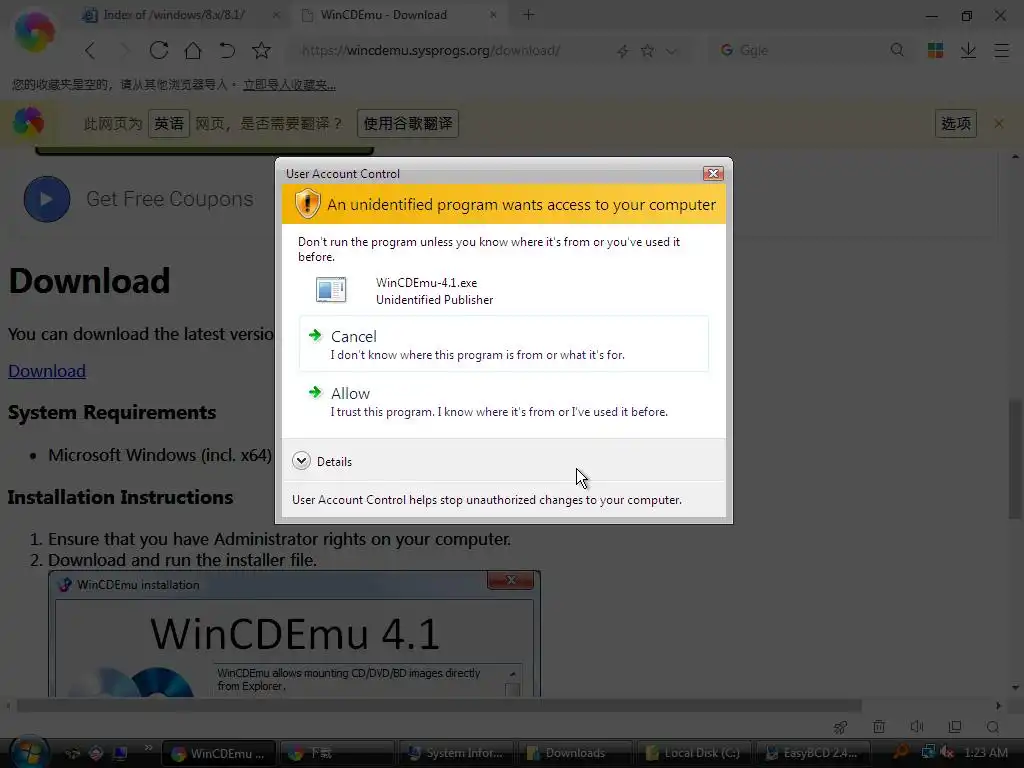
Task: Expand the Details section chevron
Action: pyautogui.click(x=301, y=461)
